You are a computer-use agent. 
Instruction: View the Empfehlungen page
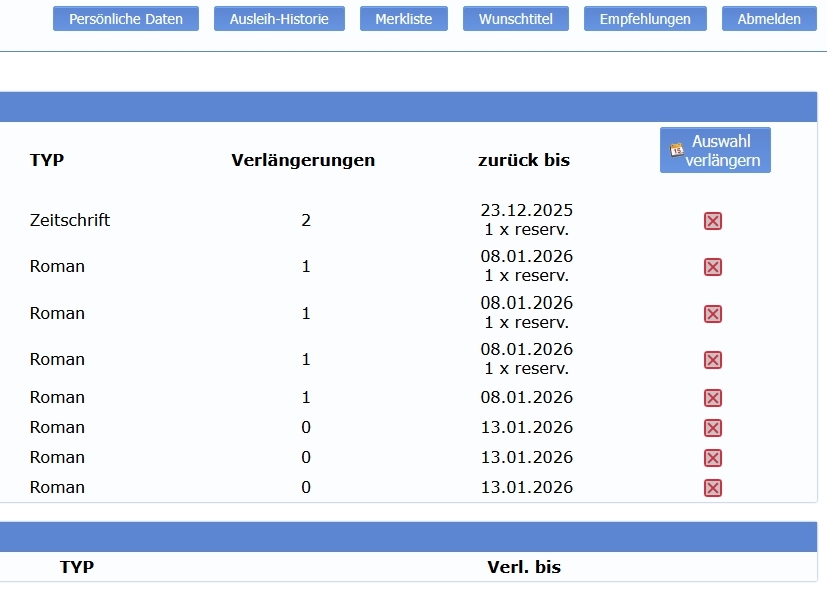pos(645,19)
